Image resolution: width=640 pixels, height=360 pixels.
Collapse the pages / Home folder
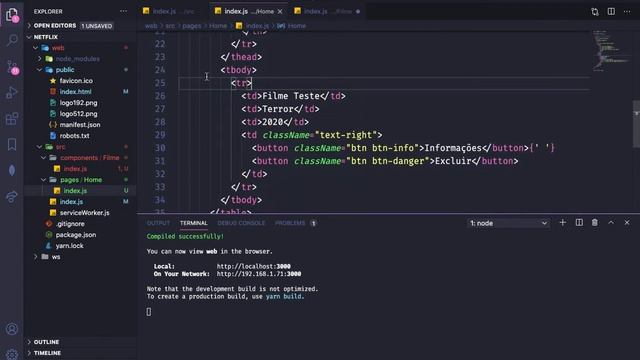[x=80, y=180]
